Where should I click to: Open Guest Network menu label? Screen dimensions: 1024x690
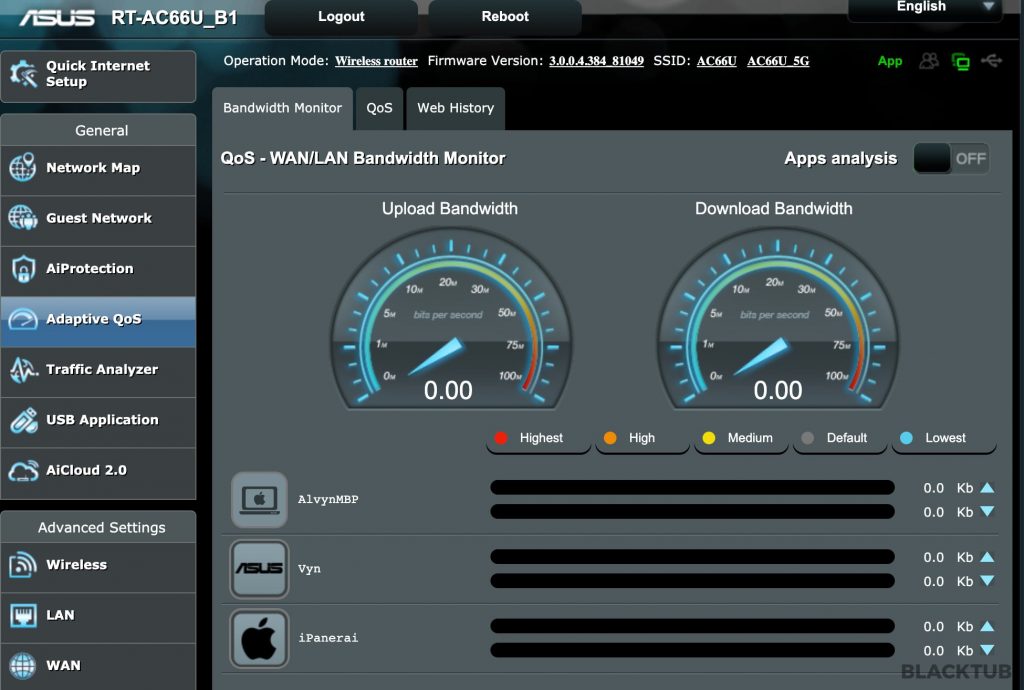pos(99,218)
